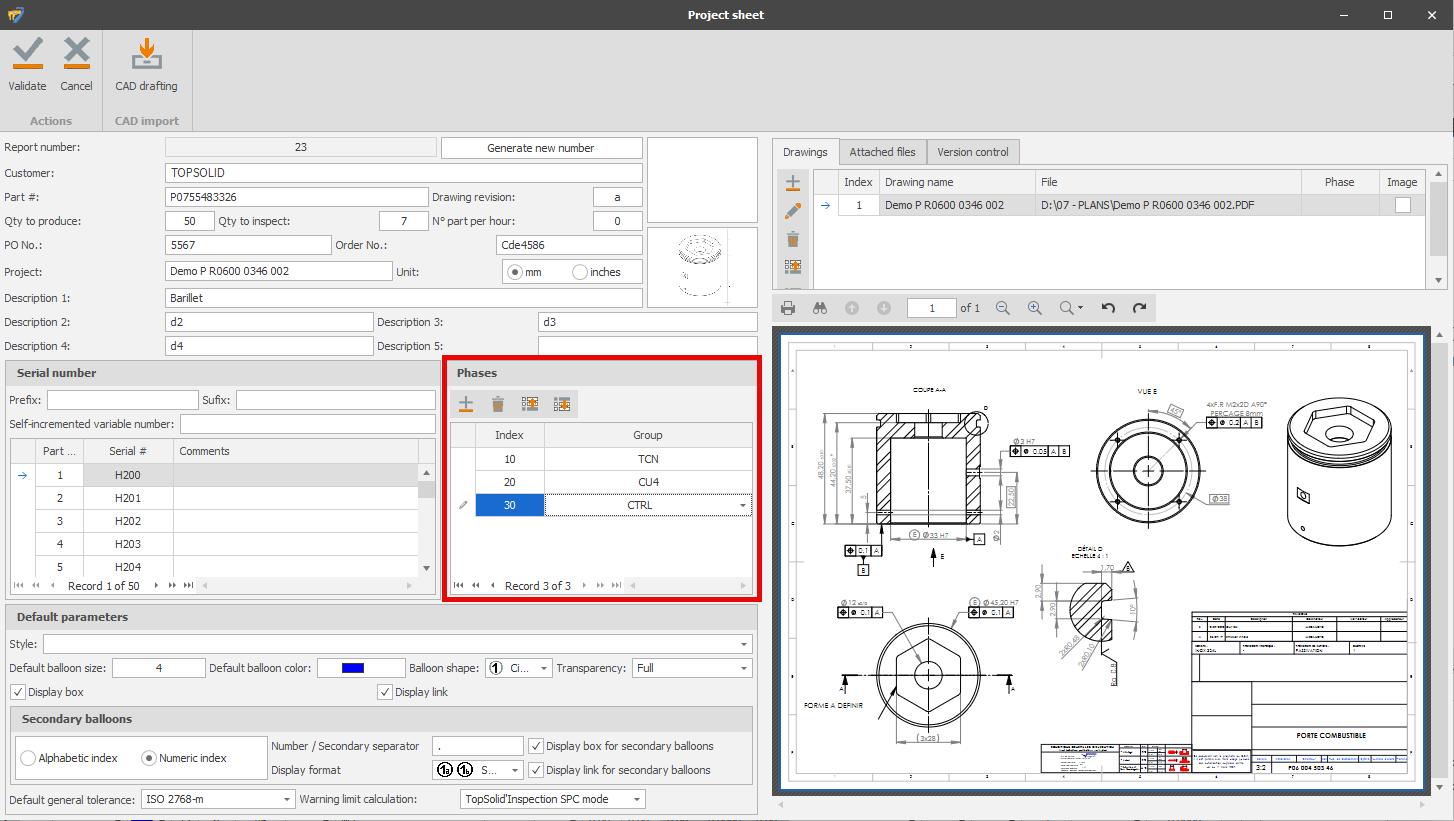The width and height of the screenshot is (1454, 821).
Task: Select the inches unit radio button
Action: 580,272
